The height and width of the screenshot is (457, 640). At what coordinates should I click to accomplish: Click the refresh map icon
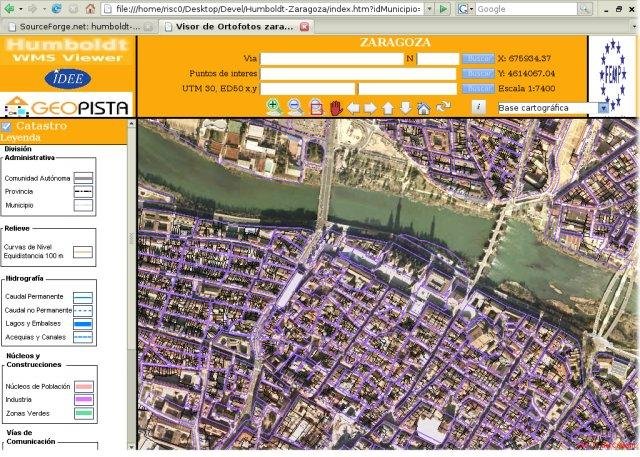pos(443,107)
